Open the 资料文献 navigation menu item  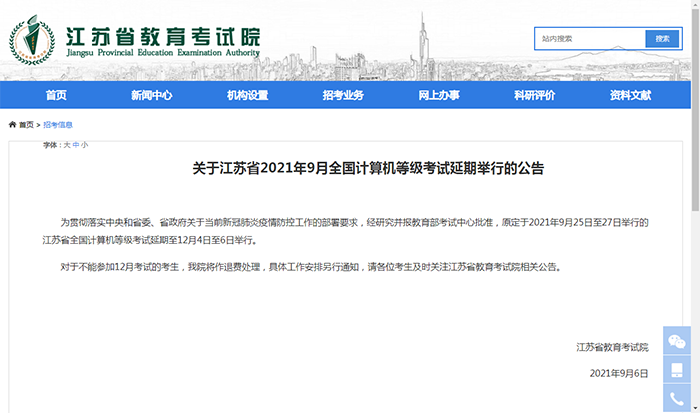click(x=630, y=95)
